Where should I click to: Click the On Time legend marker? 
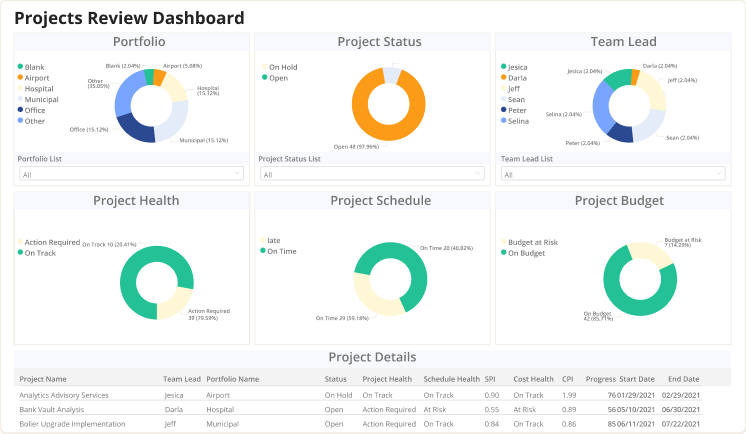[x=263, y=251]
